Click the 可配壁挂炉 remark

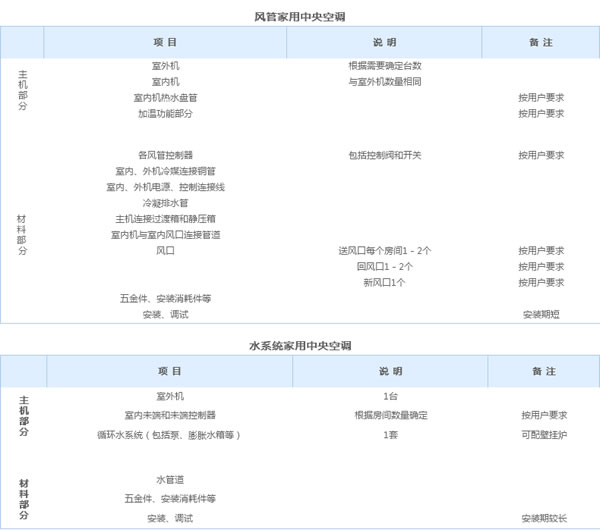pos(543,435)
